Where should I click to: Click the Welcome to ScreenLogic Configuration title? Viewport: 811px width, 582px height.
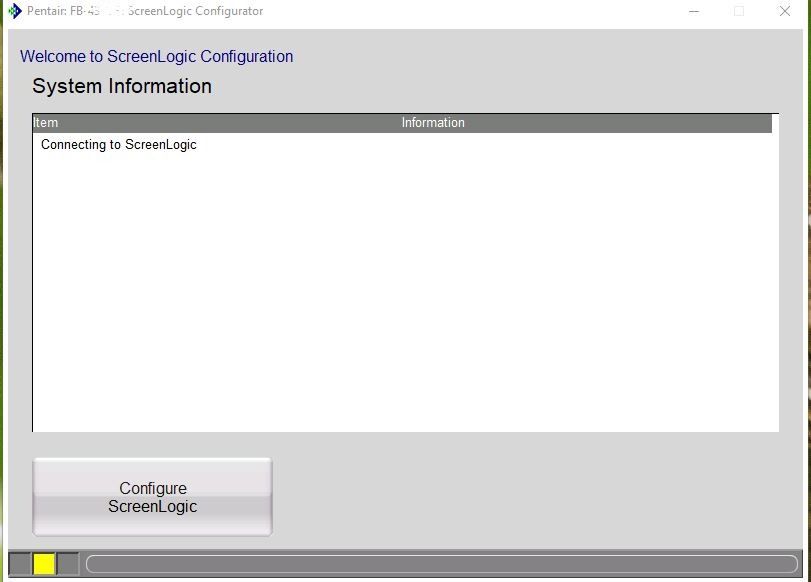click(x=157, y=56)
